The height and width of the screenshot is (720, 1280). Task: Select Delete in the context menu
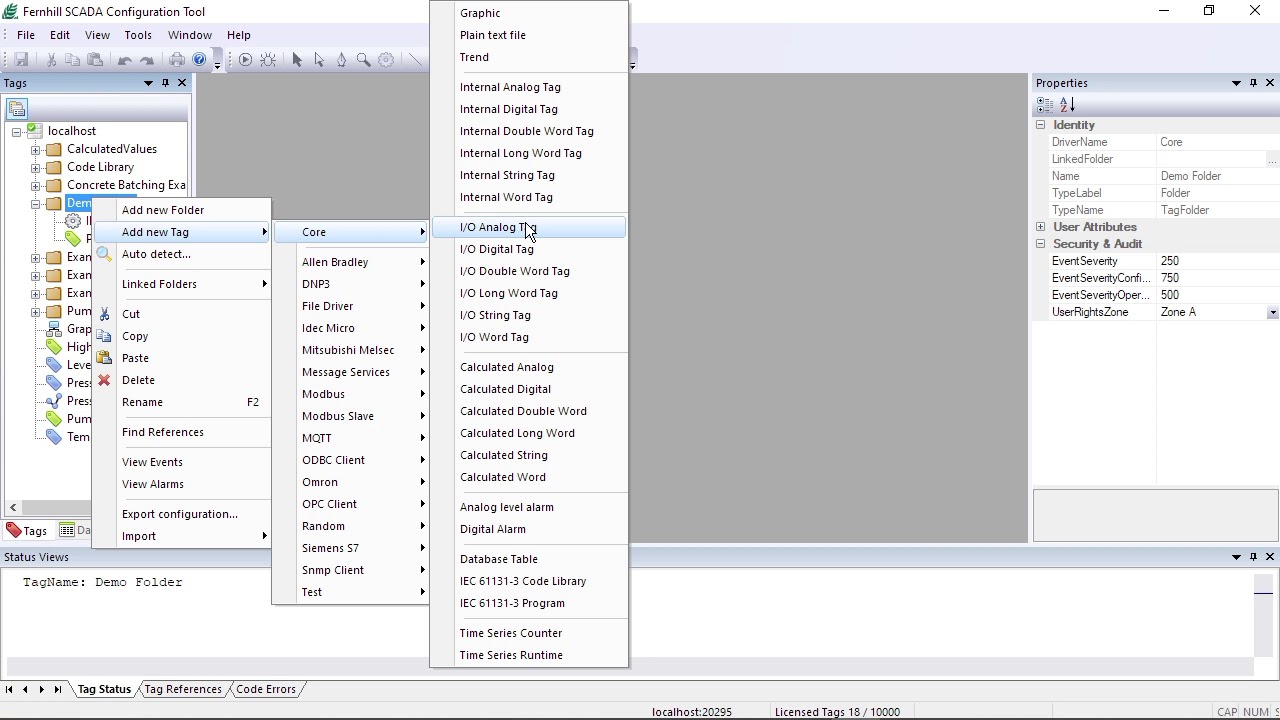click(x=181, y=380)
